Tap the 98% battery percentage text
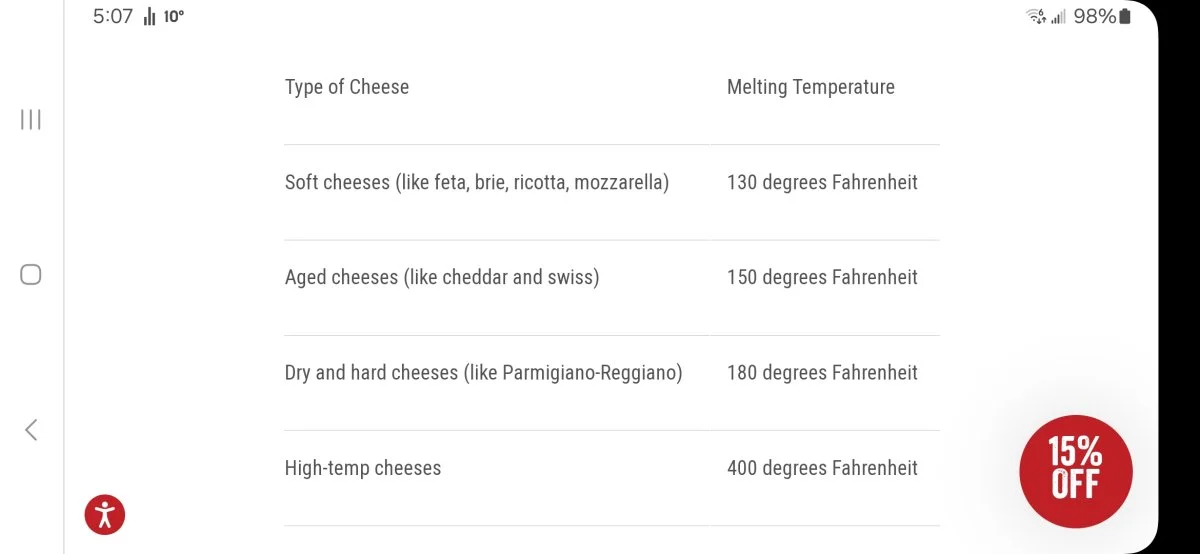Image resolution: width=1200 pixels, height=554 pixels. pos(1094,16)
